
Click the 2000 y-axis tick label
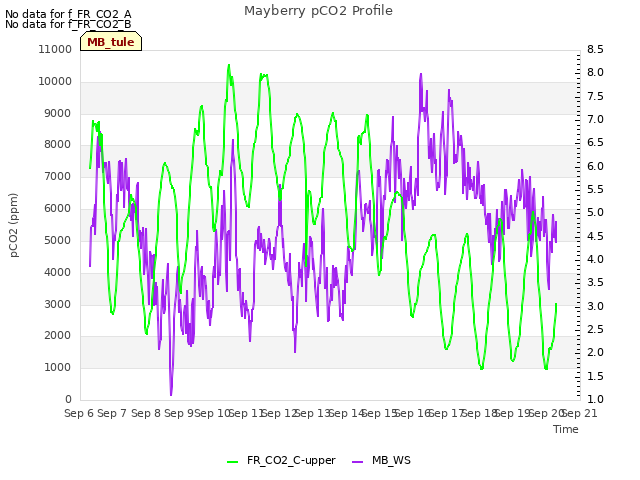(x=58, y=336)
